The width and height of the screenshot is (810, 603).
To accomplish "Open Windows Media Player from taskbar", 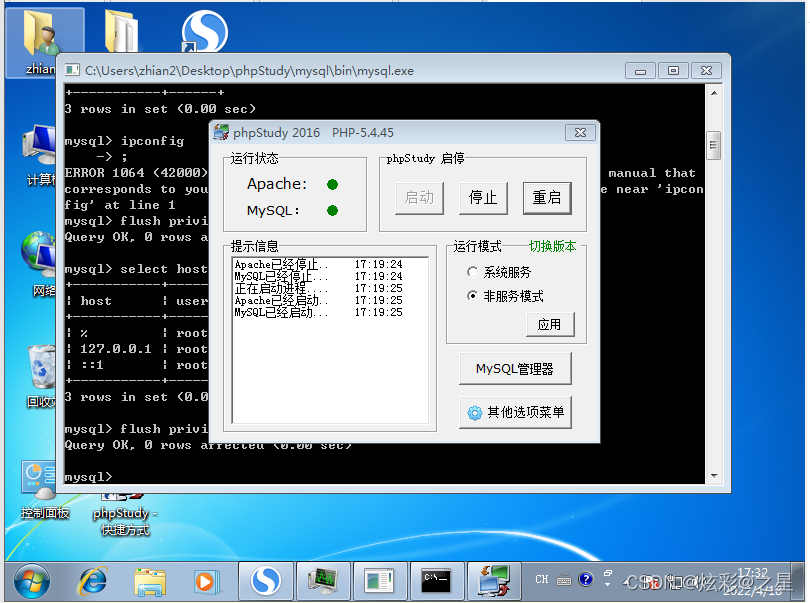I will tap(207, 582).
